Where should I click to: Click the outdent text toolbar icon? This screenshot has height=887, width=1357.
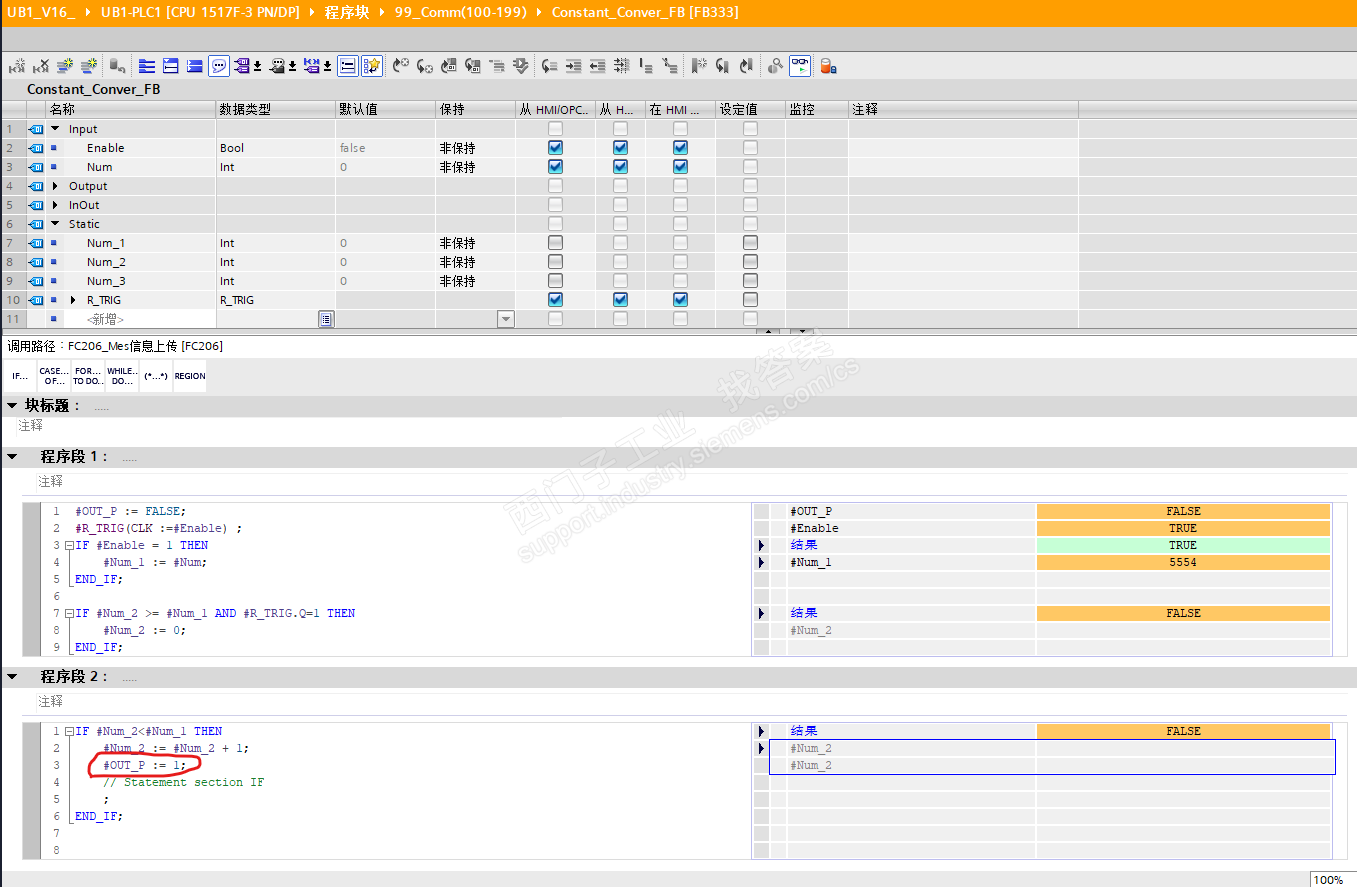click(597, 66)
